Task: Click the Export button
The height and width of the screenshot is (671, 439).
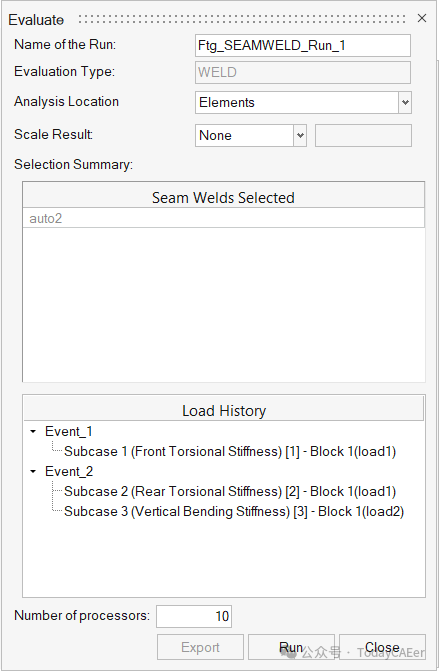Action: (x=200, y=647)
